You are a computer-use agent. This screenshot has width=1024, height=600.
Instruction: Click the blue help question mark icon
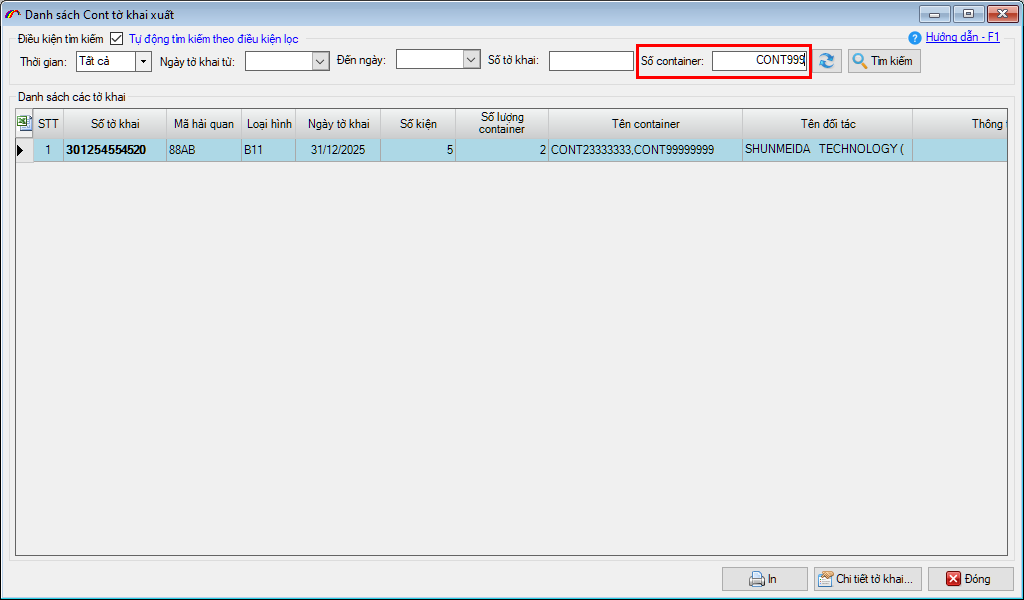[x=914, y=38]
